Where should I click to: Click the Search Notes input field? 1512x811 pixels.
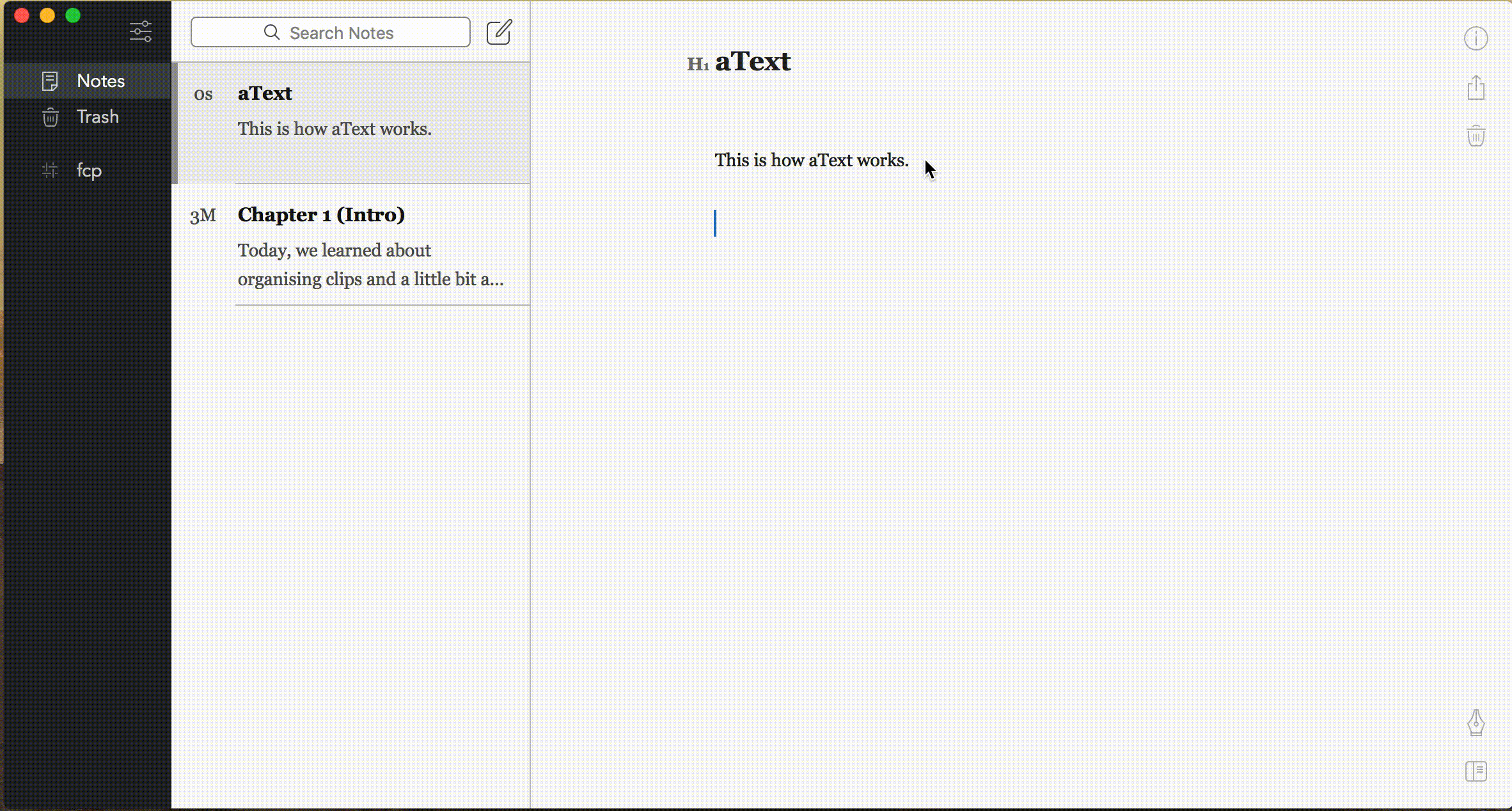(330, 33)
